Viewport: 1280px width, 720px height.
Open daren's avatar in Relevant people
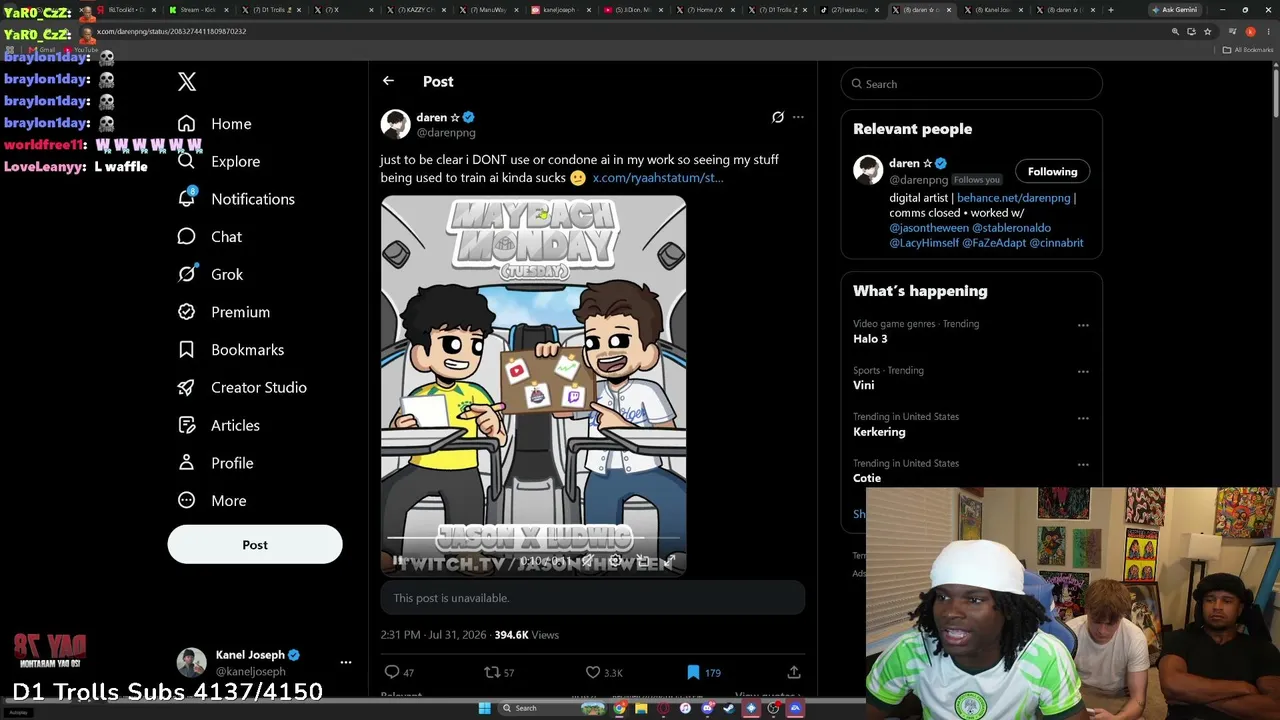tap(868, 170)
